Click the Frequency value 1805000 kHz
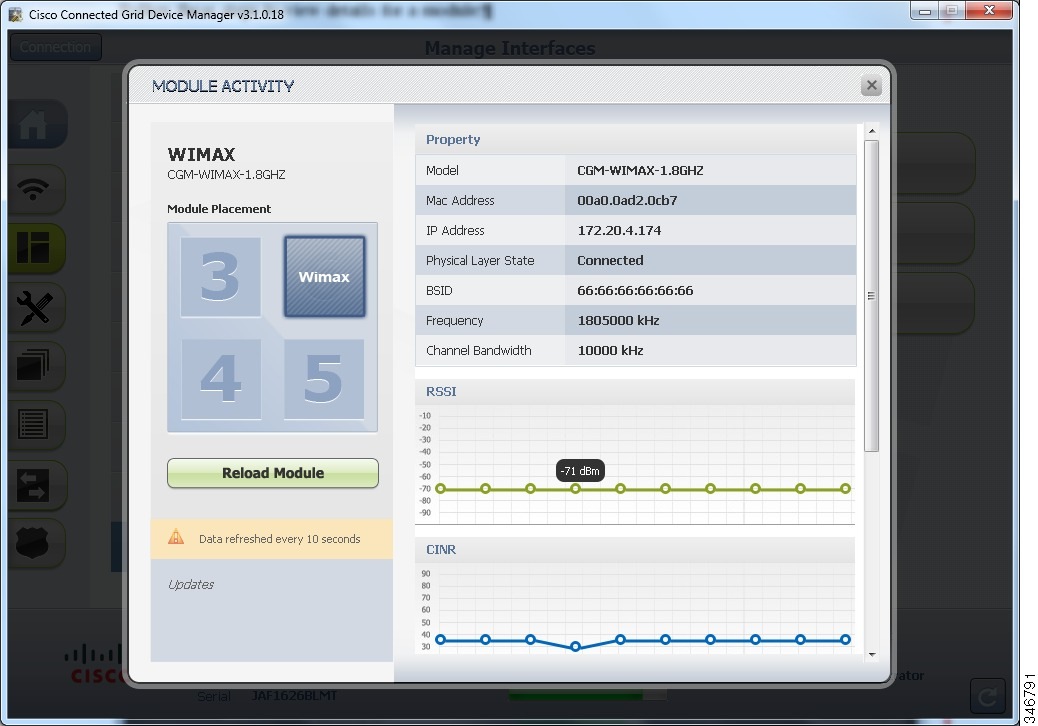1038x726 pixels. click(x=618, y=320)
